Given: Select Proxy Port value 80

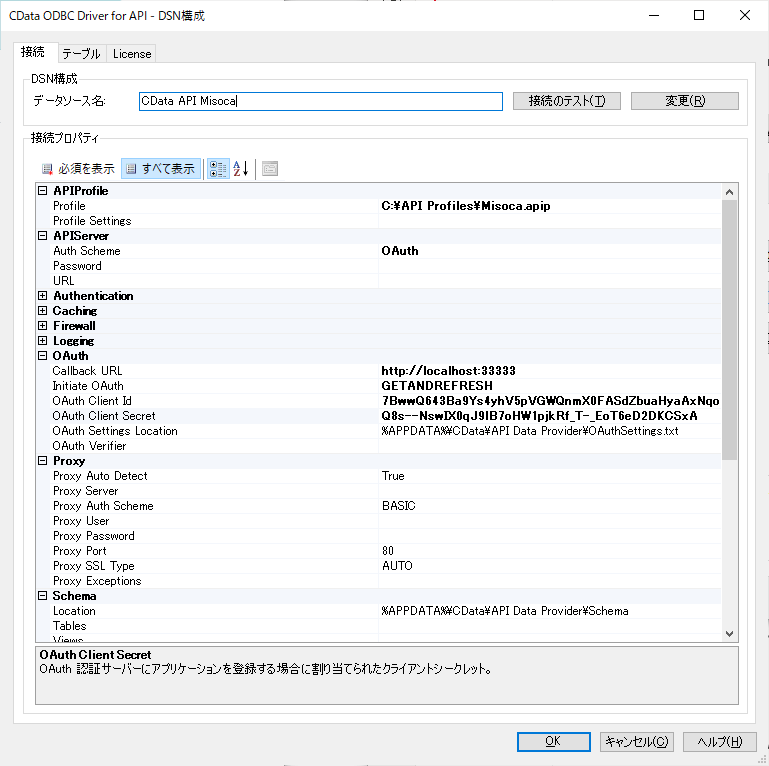Looking at the screenshot, I should (x=387, y=551).
